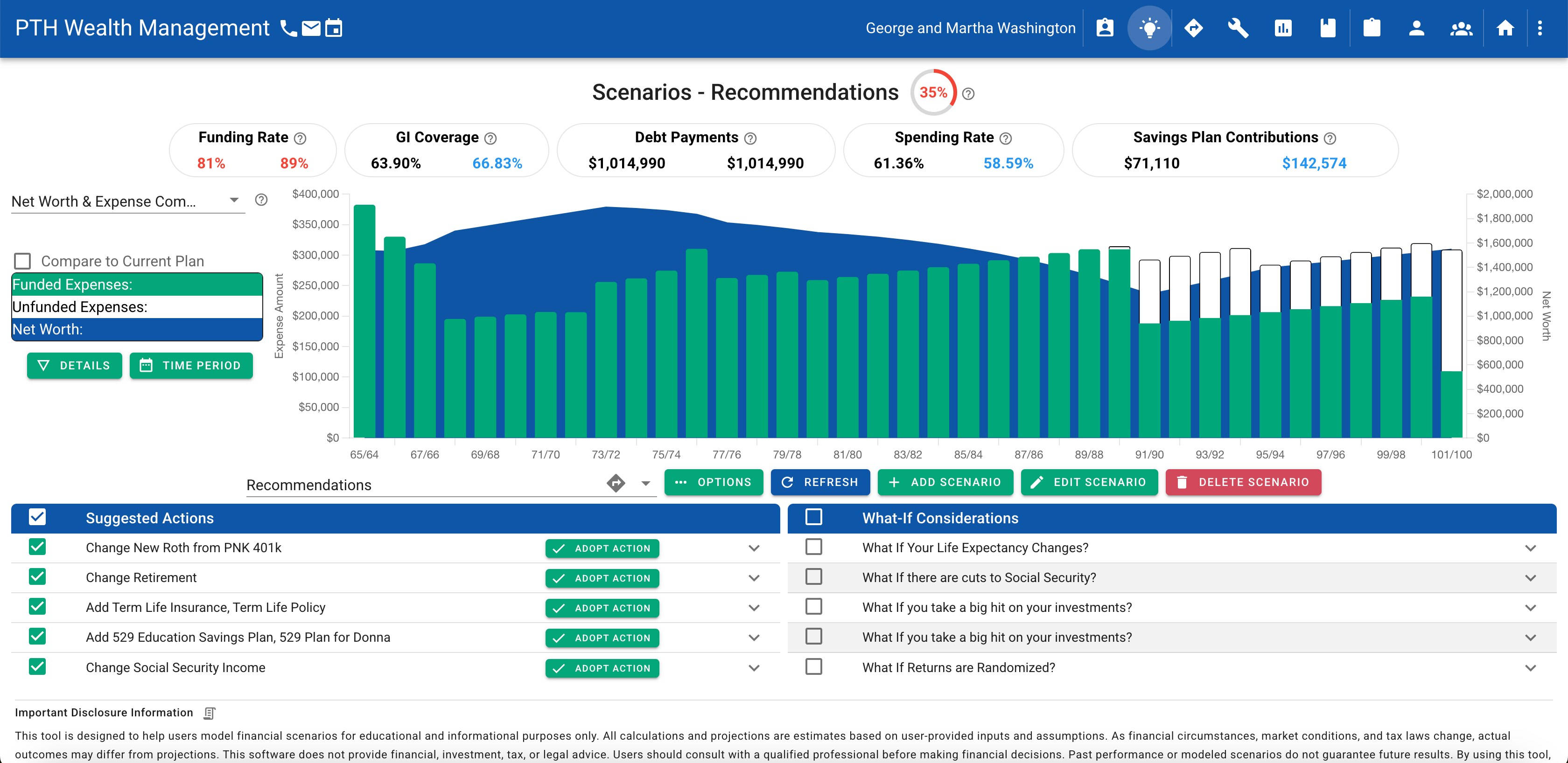Check What If Returns are Randomized
The width and height of the screenshot is (1568, 763).
pyautogui.click(x=813, y=667)
